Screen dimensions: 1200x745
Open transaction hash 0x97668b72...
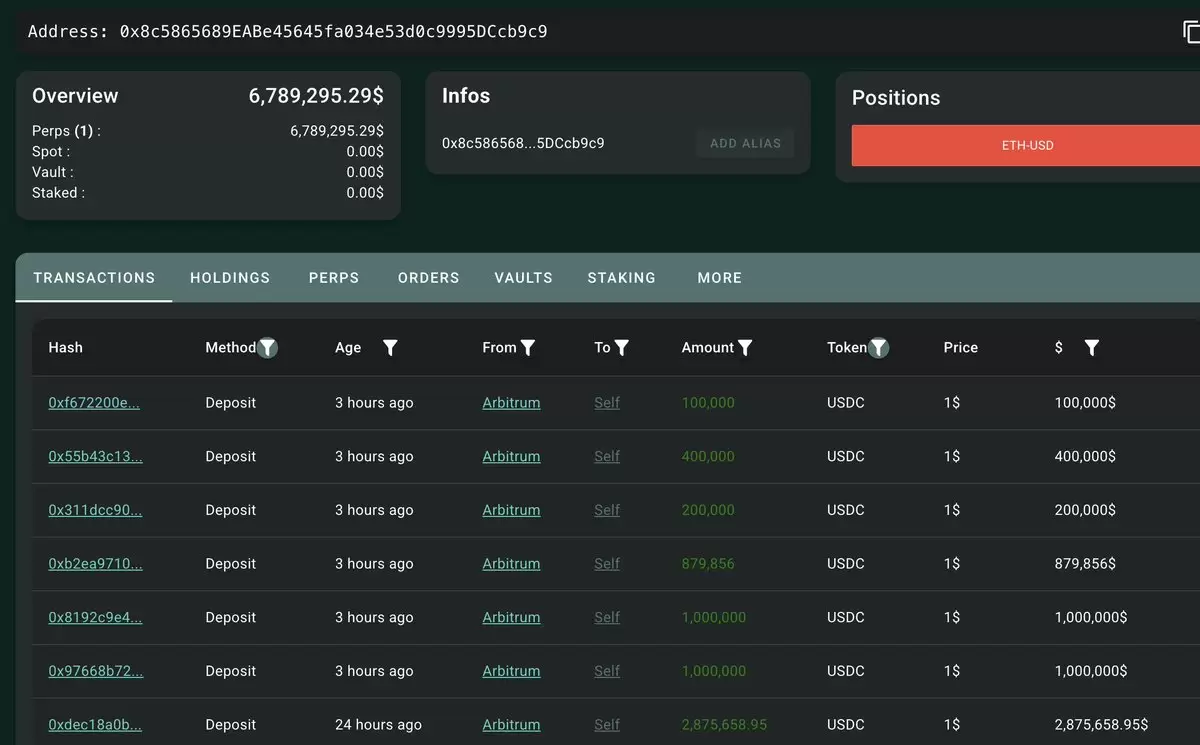pyautogui.click(x=95, y=671)
